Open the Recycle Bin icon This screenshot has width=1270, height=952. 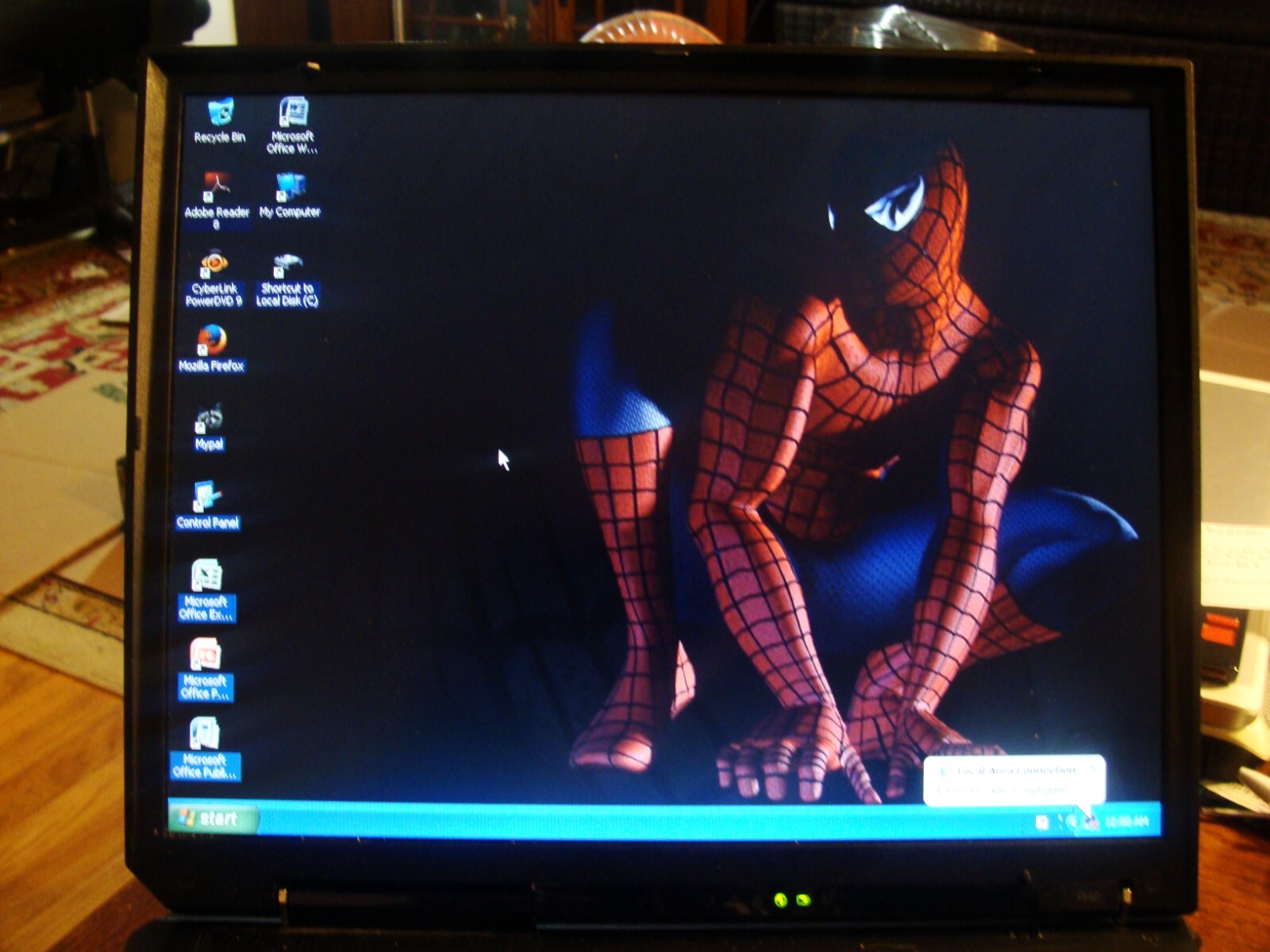tap(220, 121)
